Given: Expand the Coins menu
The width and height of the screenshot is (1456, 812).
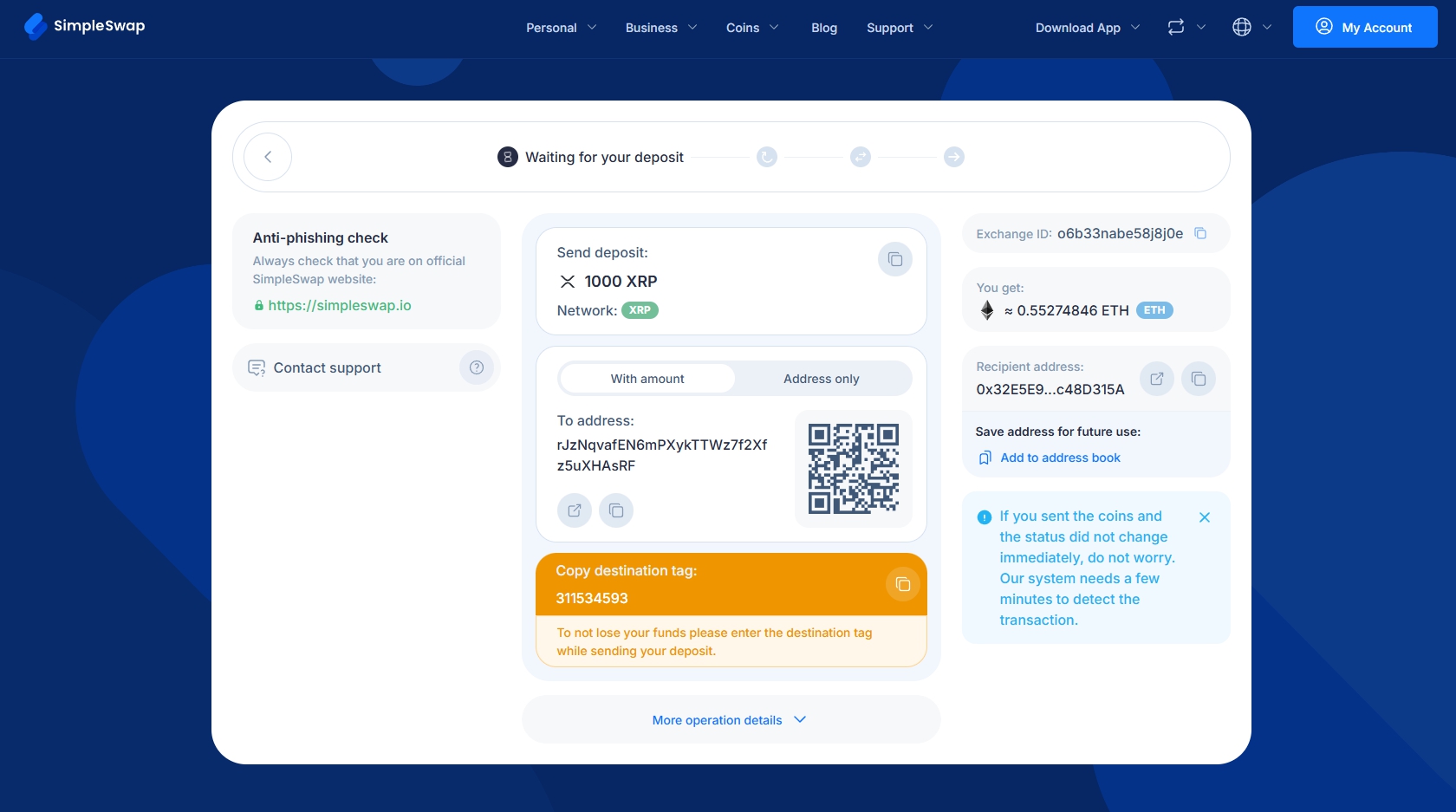Looking at the screenshot, I should coord(752,28).
